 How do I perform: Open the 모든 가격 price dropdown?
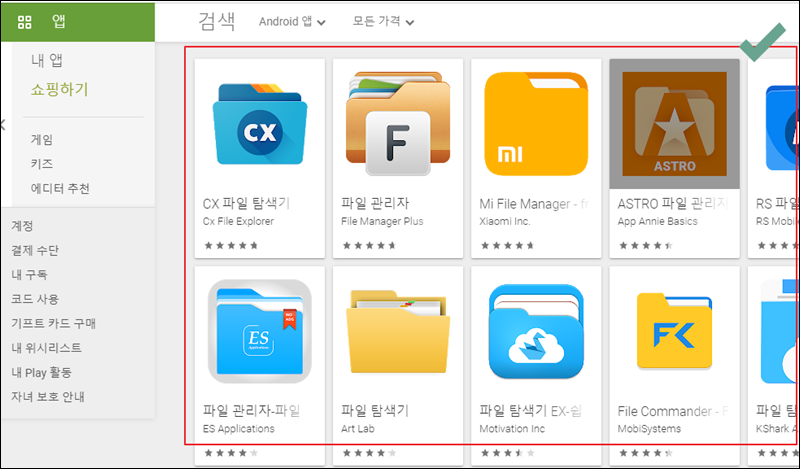(x=383, y=21)
